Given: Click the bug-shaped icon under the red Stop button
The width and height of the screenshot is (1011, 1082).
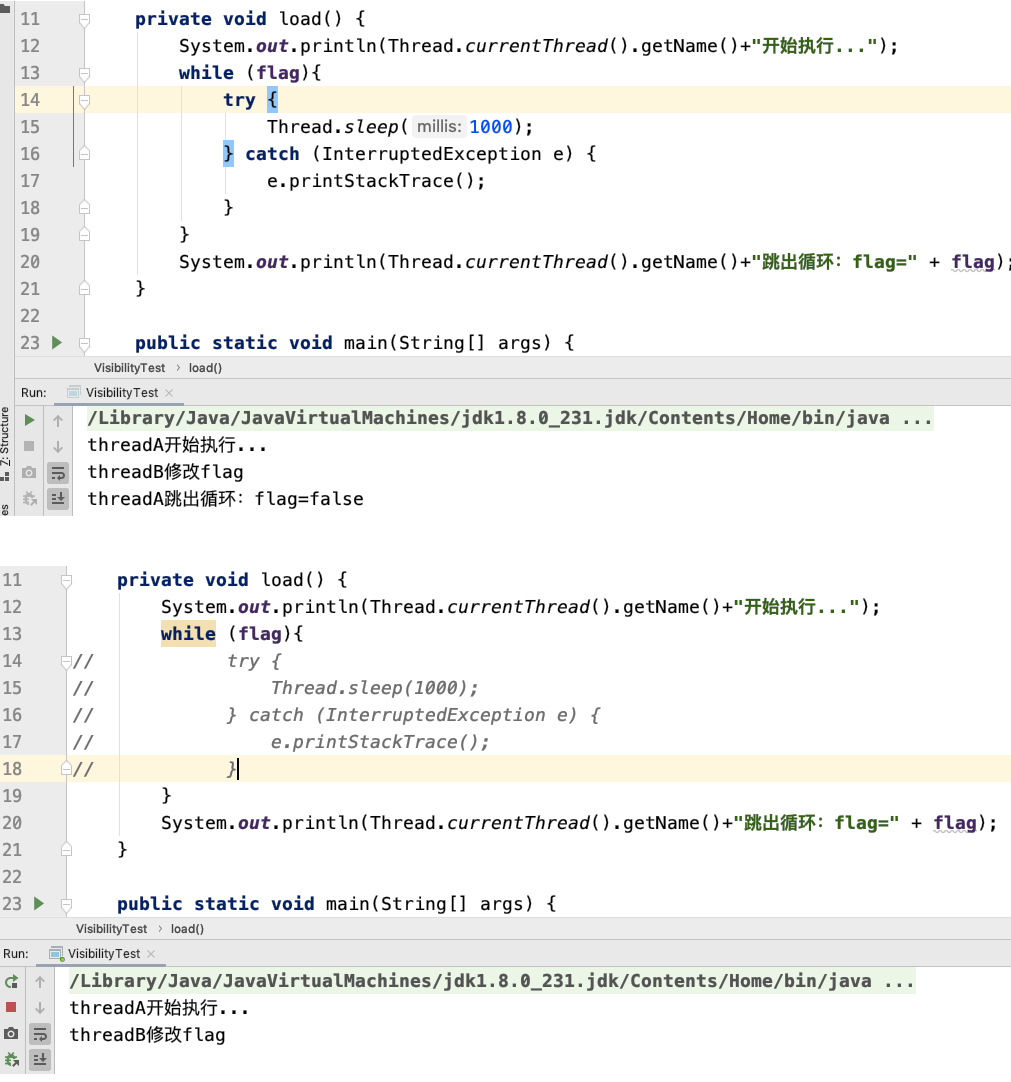Looking at the screenshot, I should (11, 1059).
